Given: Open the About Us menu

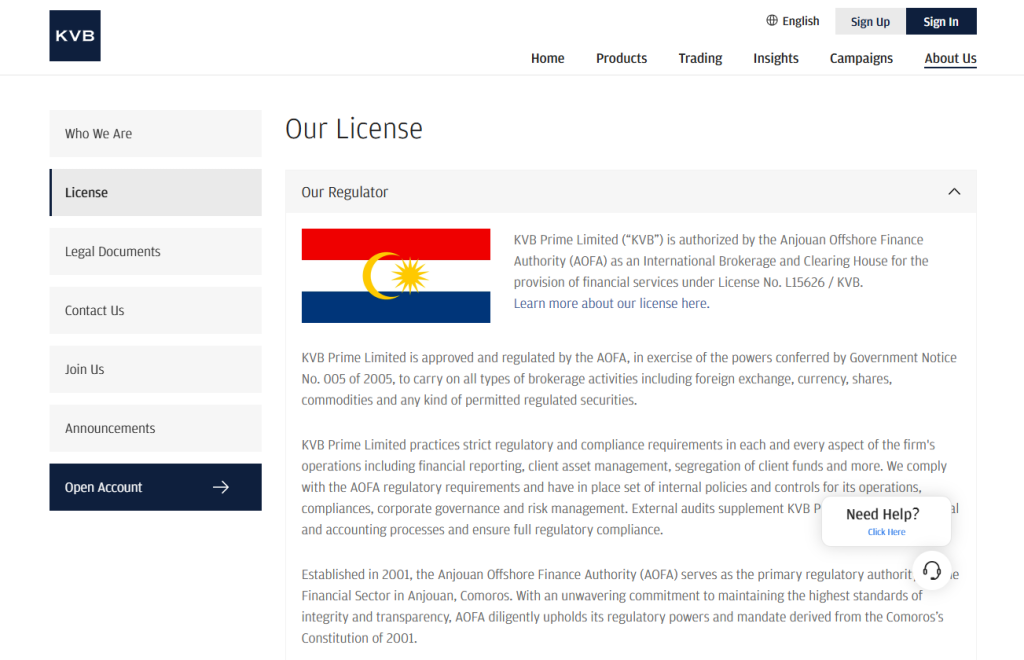Looking at the screenshot, I should (949, 58).
